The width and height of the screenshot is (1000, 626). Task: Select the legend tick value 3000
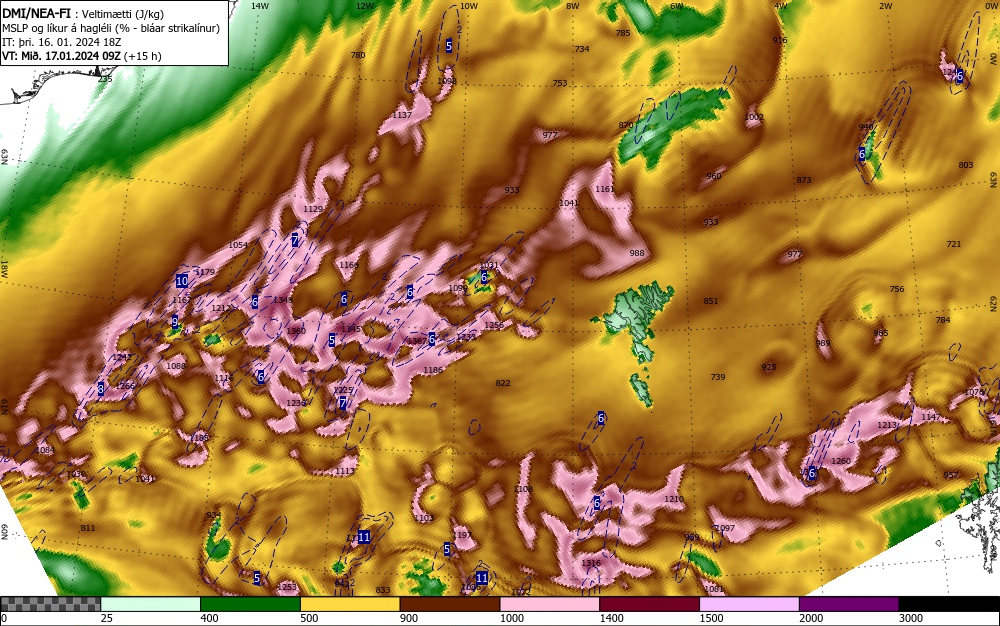coord(910,618)
